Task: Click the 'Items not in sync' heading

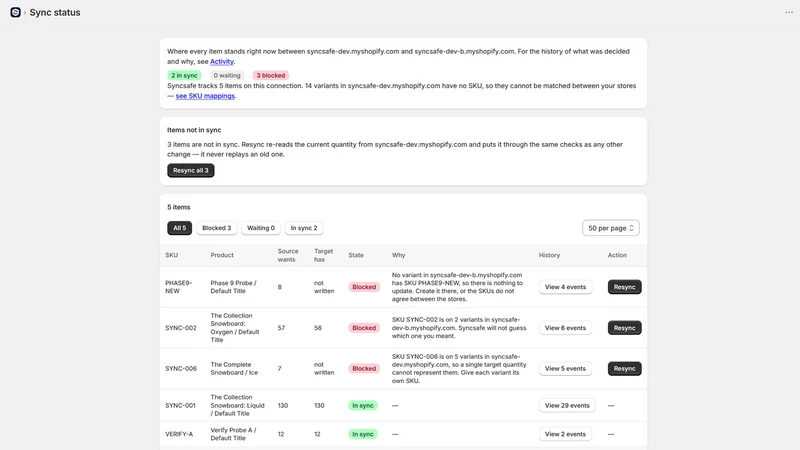Action: [194, 130]
